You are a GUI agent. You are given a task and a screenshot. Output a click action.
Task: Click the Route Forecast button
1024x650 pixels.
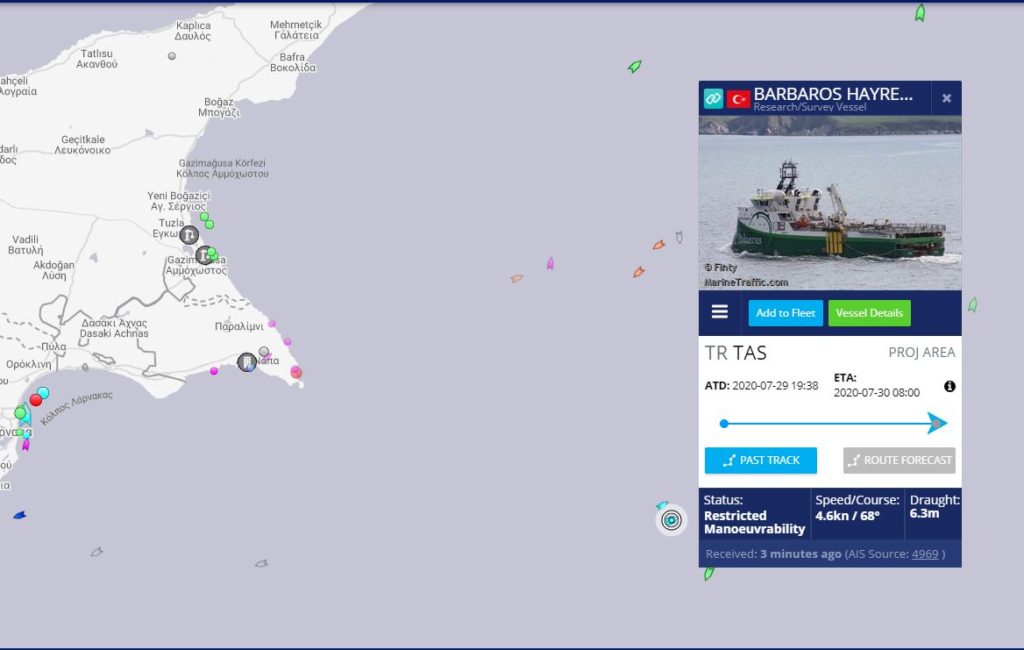(899, 460)
